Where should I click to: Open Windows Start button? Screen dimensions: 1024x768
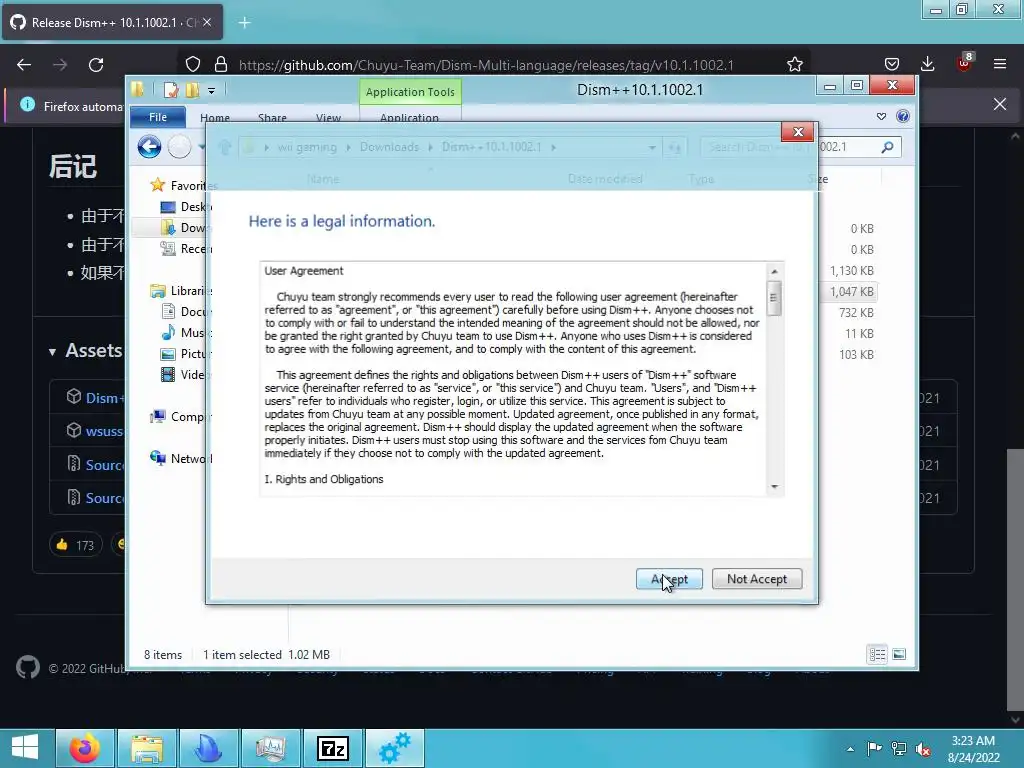pyautogui.click(x=25, y=748)
